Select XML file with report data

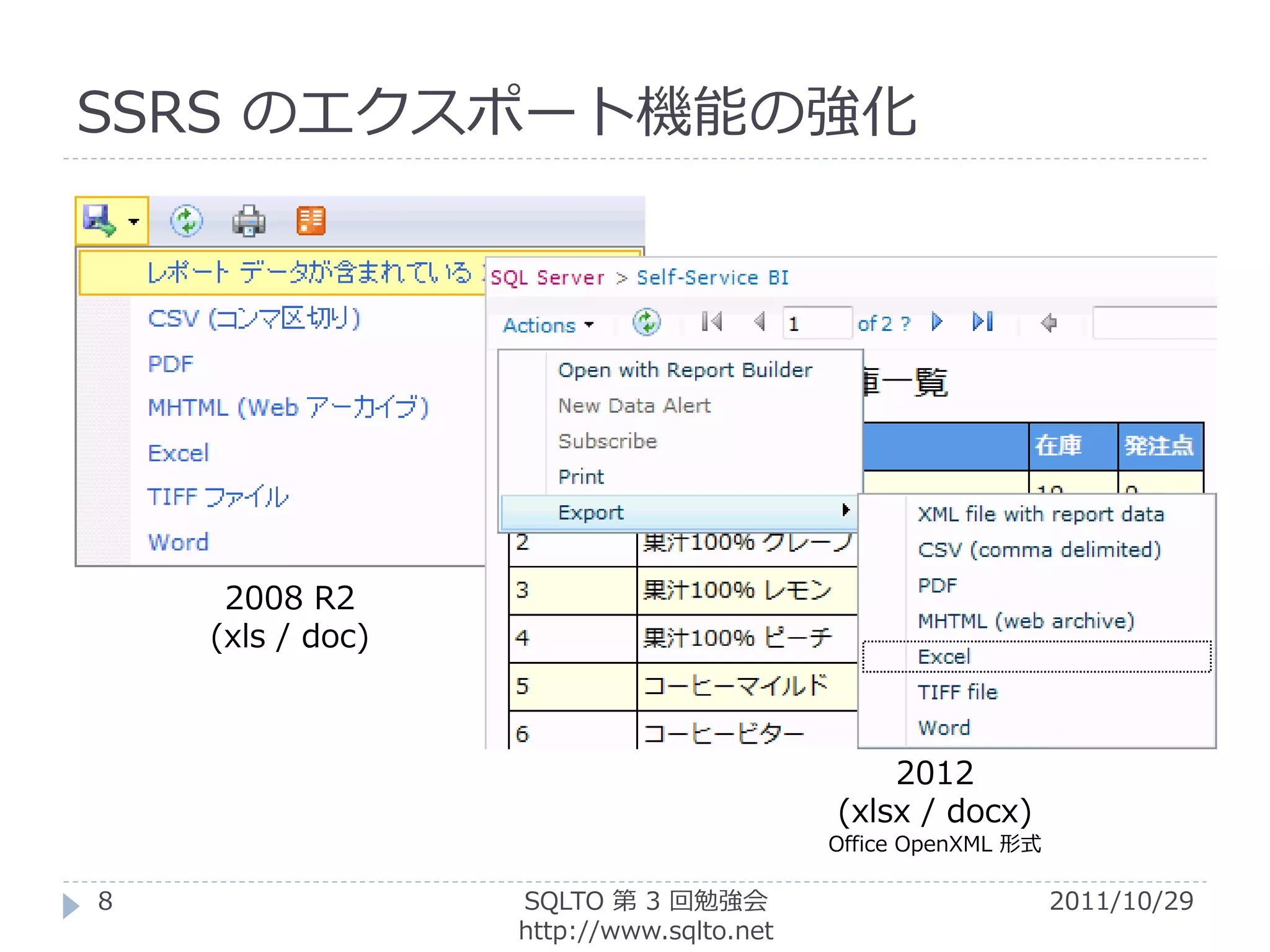[1041, 514]
